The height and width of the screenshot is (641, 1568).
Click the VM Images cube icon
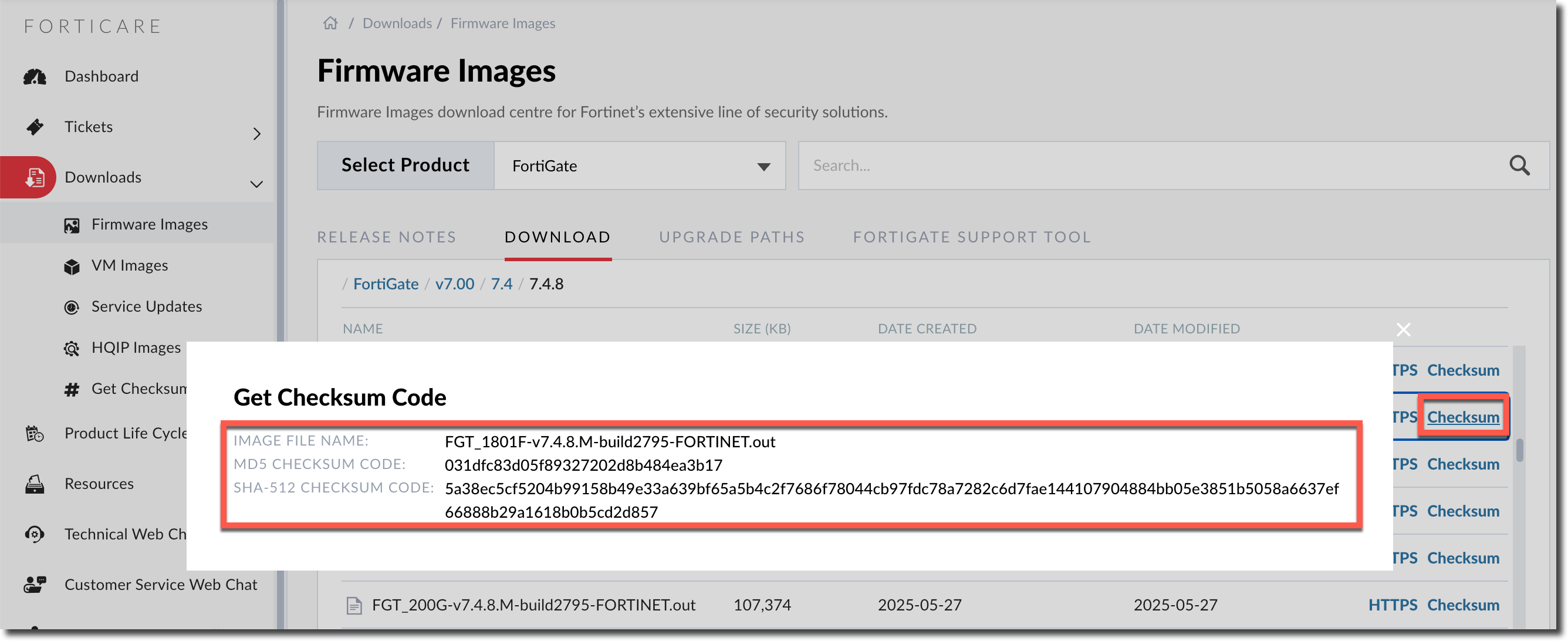72,266
